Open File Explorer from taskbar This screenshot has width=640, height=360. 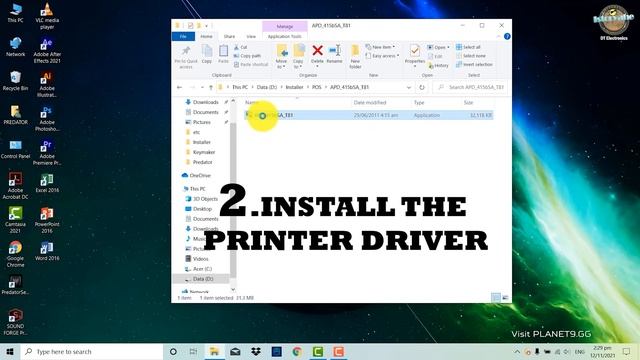point(214,351)
